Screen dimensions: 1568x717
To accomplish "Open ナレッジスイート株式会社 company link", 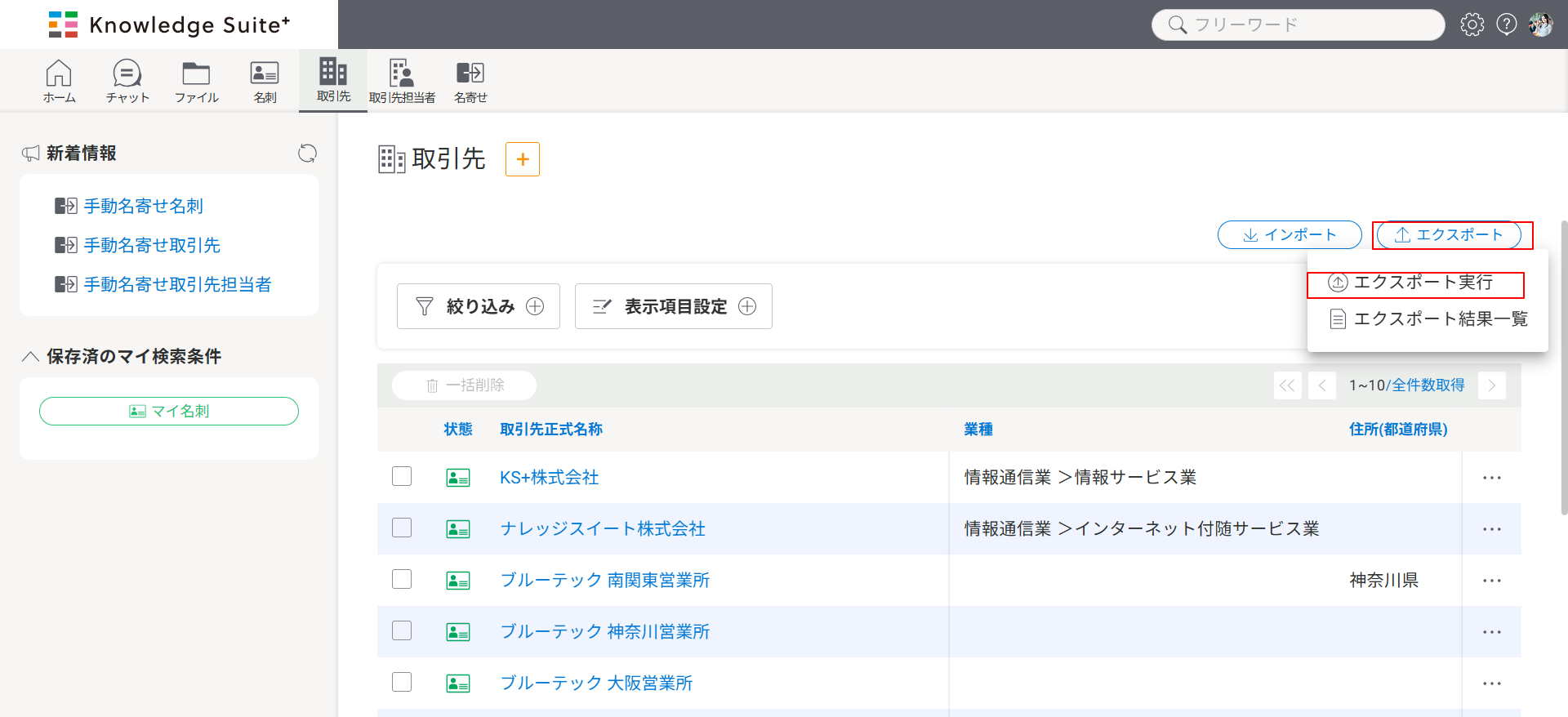I will click(603, 529).
